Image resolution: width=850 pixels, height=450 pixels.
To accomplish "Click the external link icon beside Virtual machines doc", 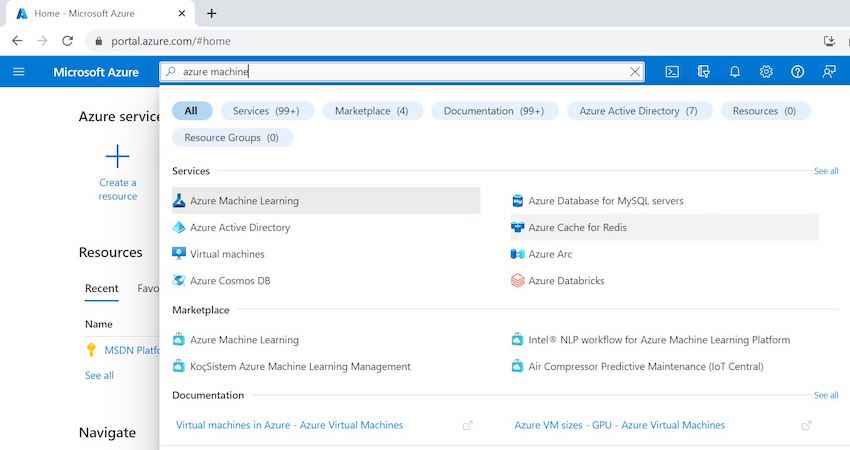I will (x=468, y=426).
